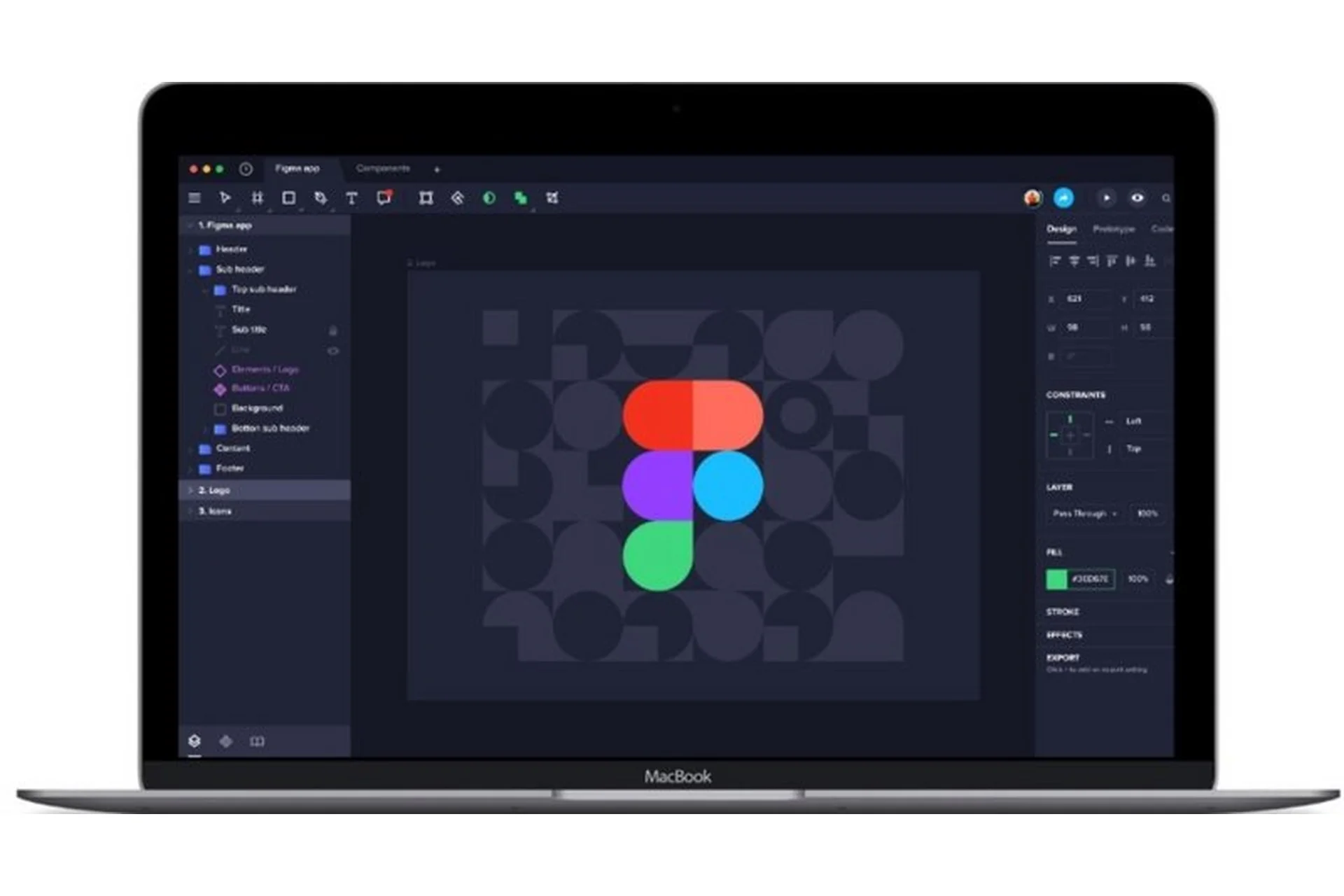Image resolution: width=1344 pixels, height=896 pixels.
Task: Select the Rectangle shape tool
Action: [x=288, y=198]
